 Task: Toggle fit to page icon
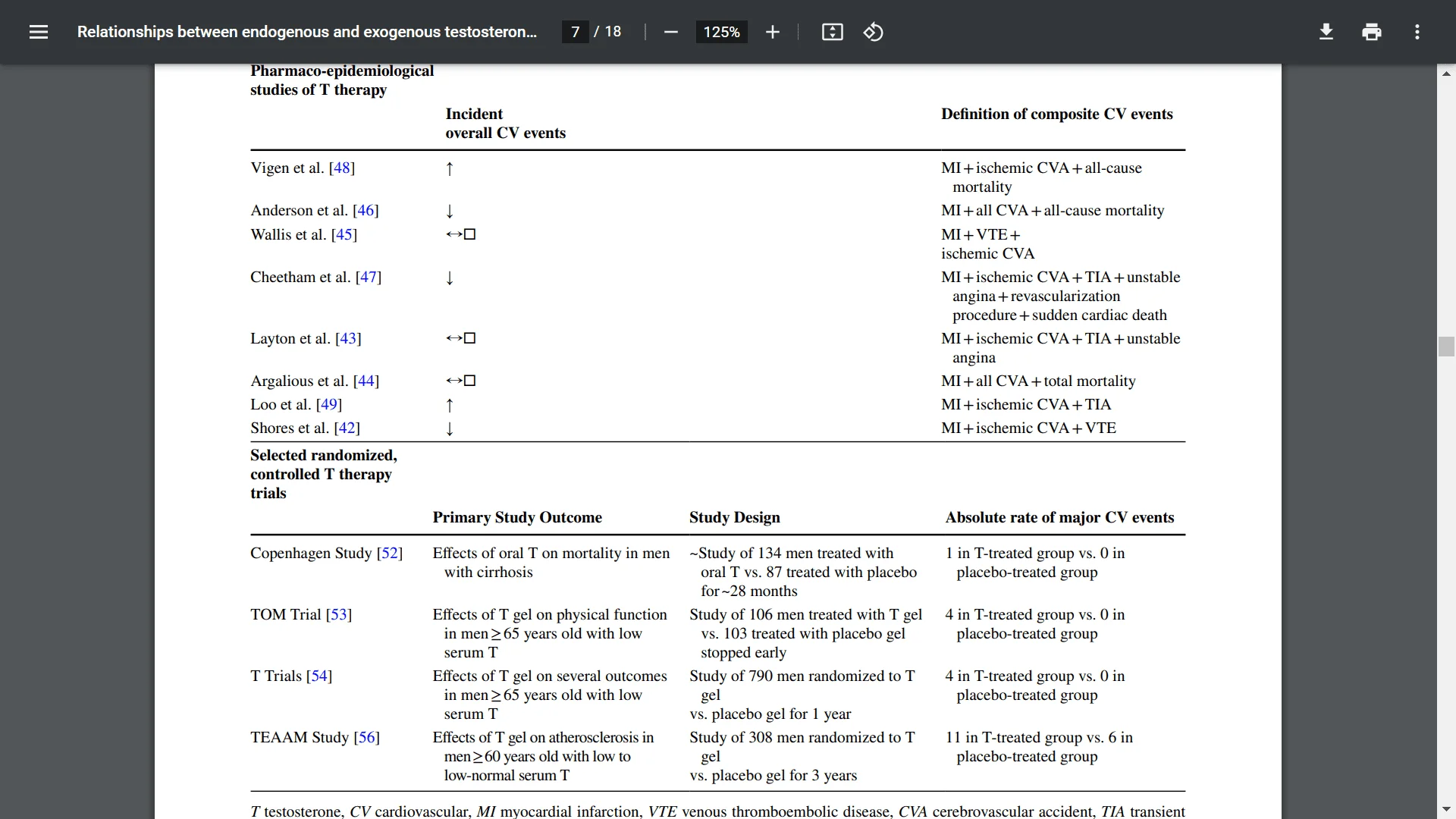[832, 32]
